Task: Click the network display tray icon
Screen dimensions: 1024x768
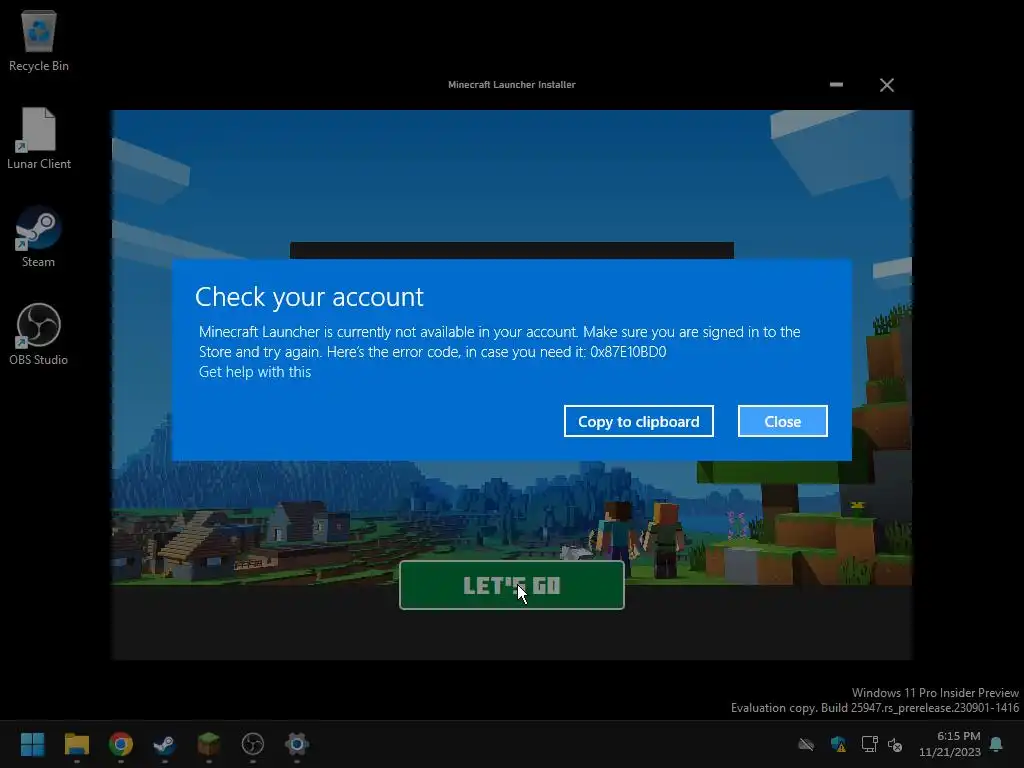Action: pyautogui.click(x=869, y=744)
